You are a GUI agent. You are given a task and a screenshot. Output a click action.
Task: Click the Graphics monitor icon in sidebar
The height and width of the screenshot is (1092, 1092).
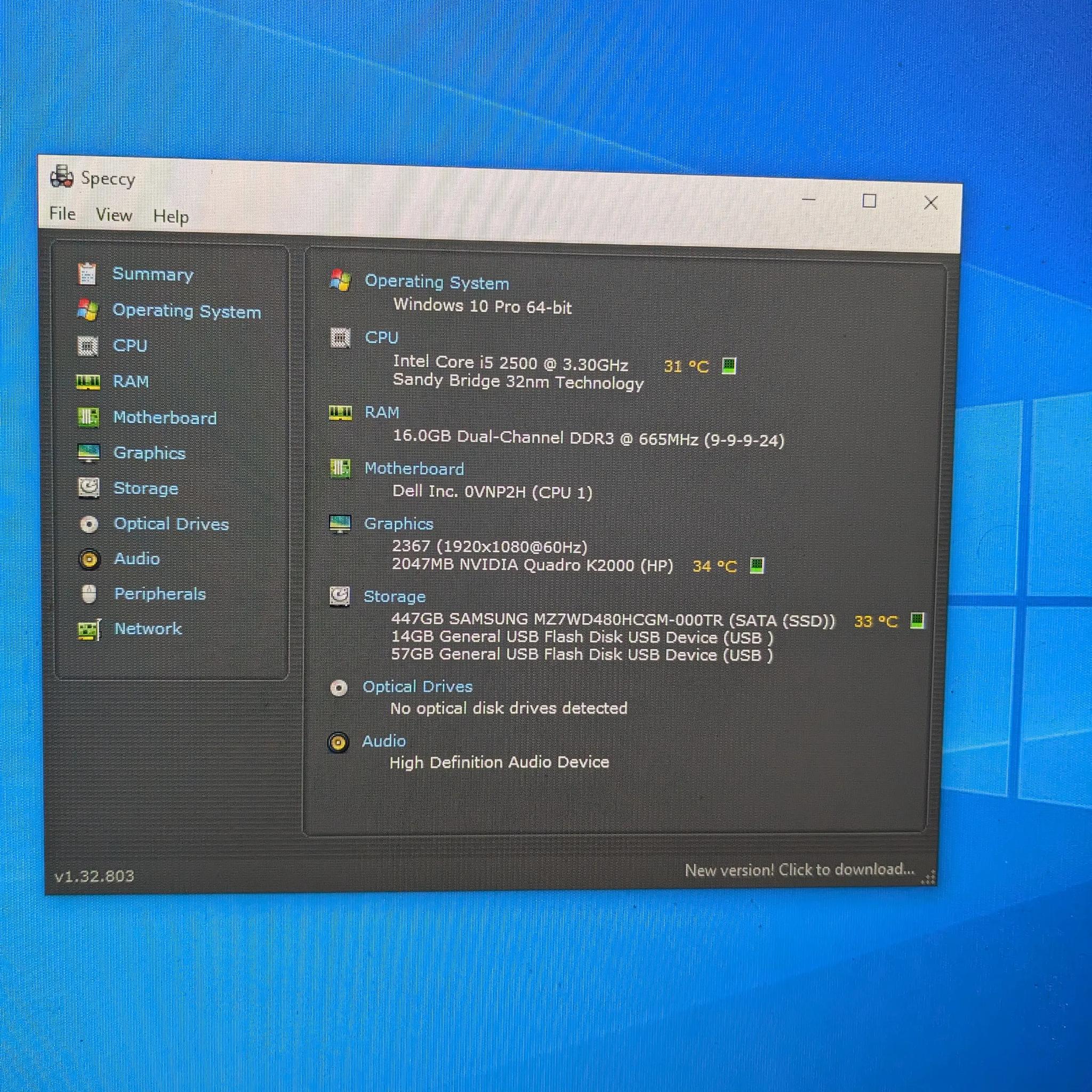pos(88,453)
